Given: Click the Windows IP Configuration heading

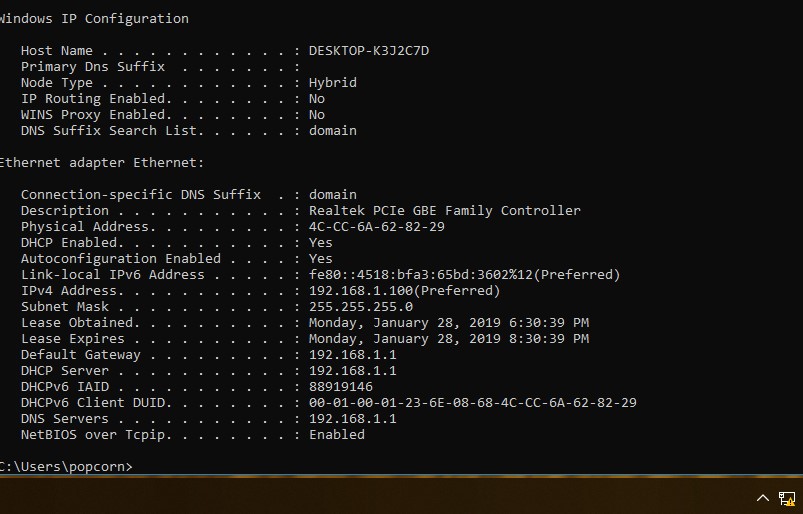Looking at the screenshot, I should [94, 18].
